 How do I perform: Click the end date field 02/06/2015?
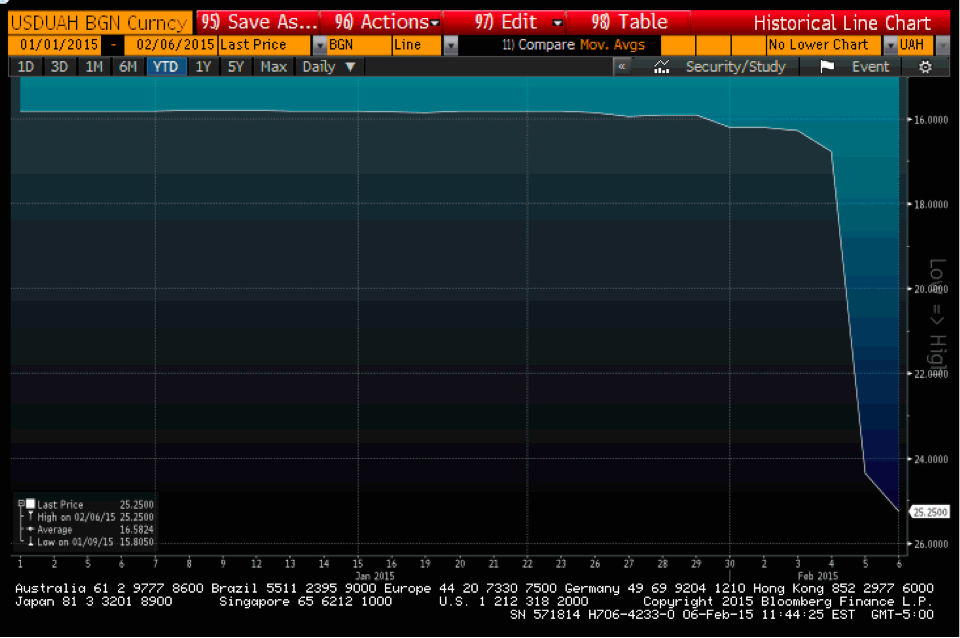click(x=171, y=45)
